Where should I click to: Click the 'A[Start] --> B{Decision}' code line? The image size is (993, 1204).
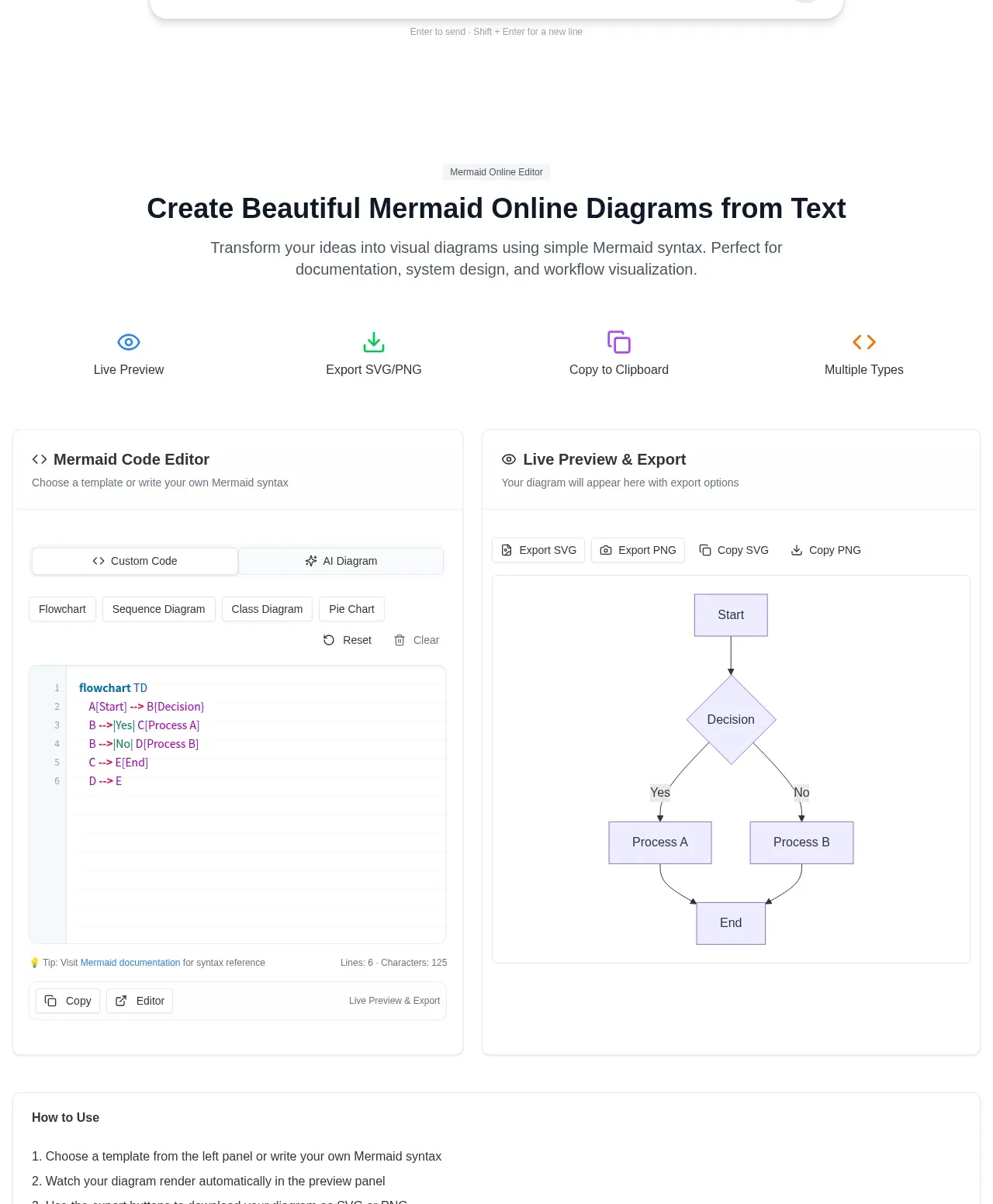[147, 707]
